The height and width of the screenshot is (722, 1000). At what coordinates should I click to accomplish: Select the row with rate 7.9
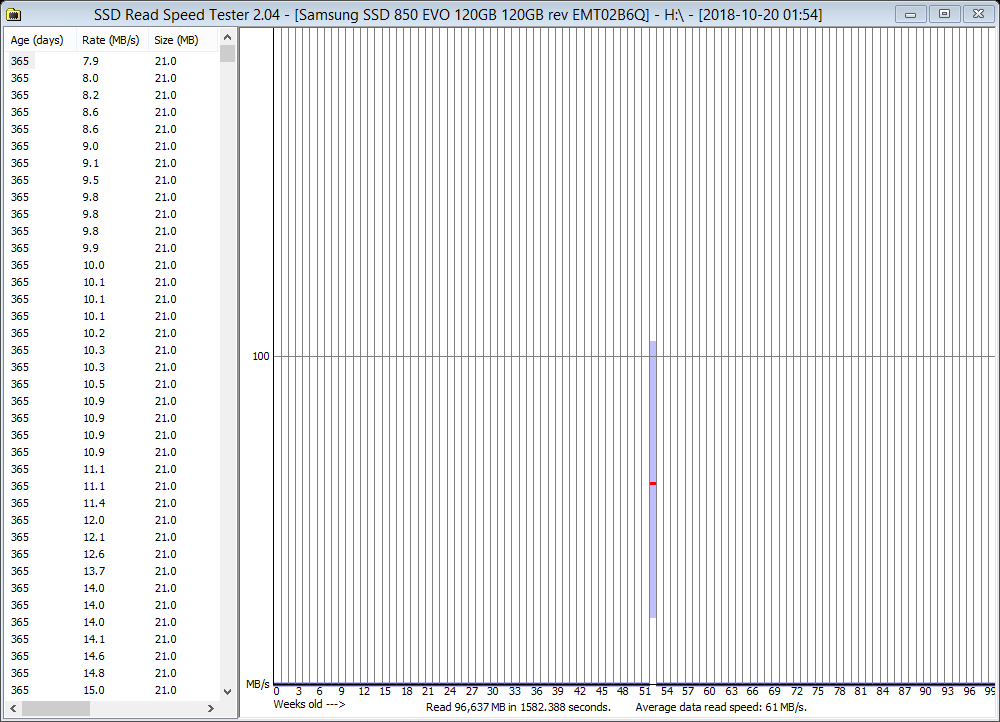coord(112,61)
